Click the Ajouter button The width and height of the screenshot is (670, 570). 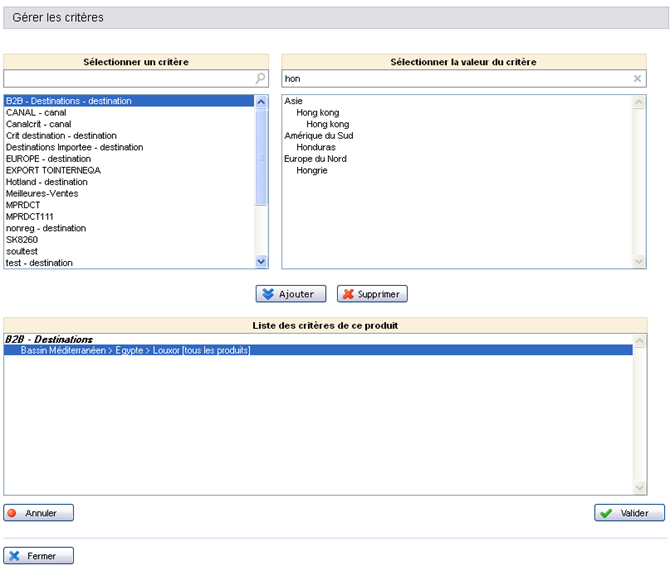pos(291,294)
